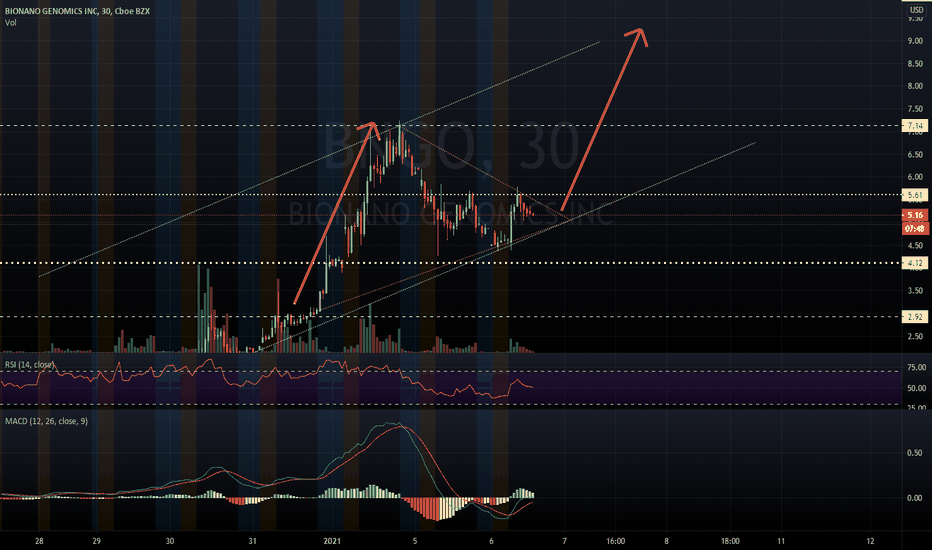Click the 16:00 label on the time axis
The image size is (932, 550).
(616, 541)
